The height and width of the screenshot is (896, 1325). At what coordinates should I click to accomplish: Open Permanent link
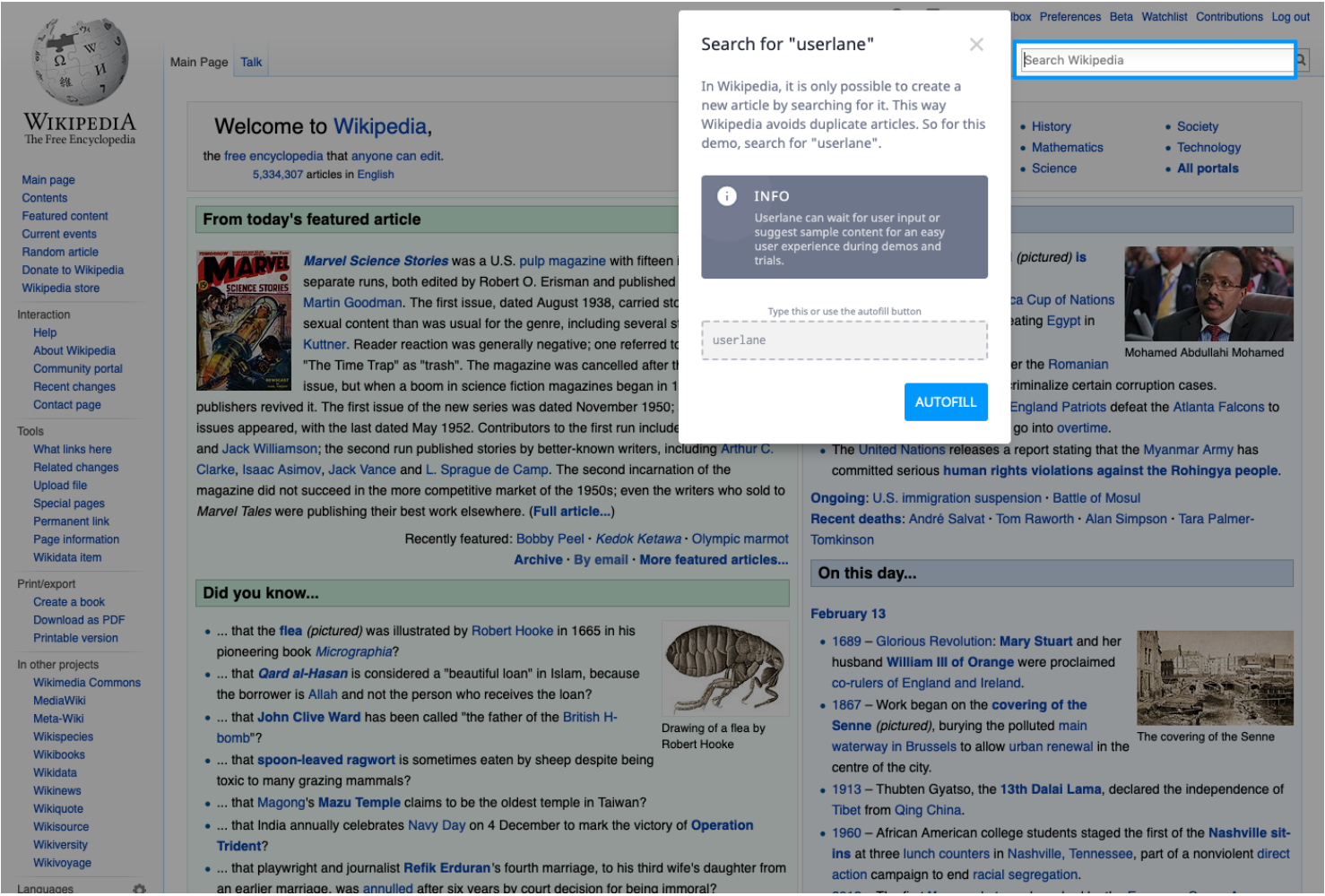pyautogui.click(x=72, y=521)
